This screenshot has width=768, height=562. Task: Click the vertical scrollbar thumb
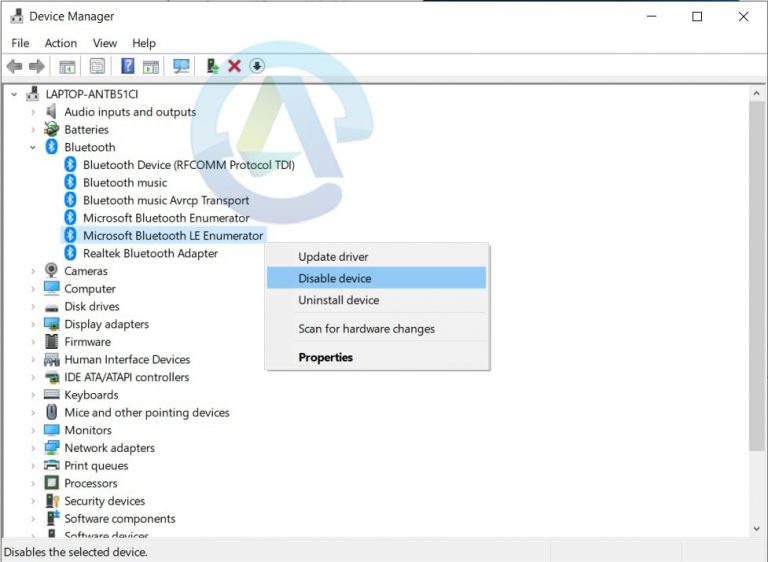coord(757,275)
